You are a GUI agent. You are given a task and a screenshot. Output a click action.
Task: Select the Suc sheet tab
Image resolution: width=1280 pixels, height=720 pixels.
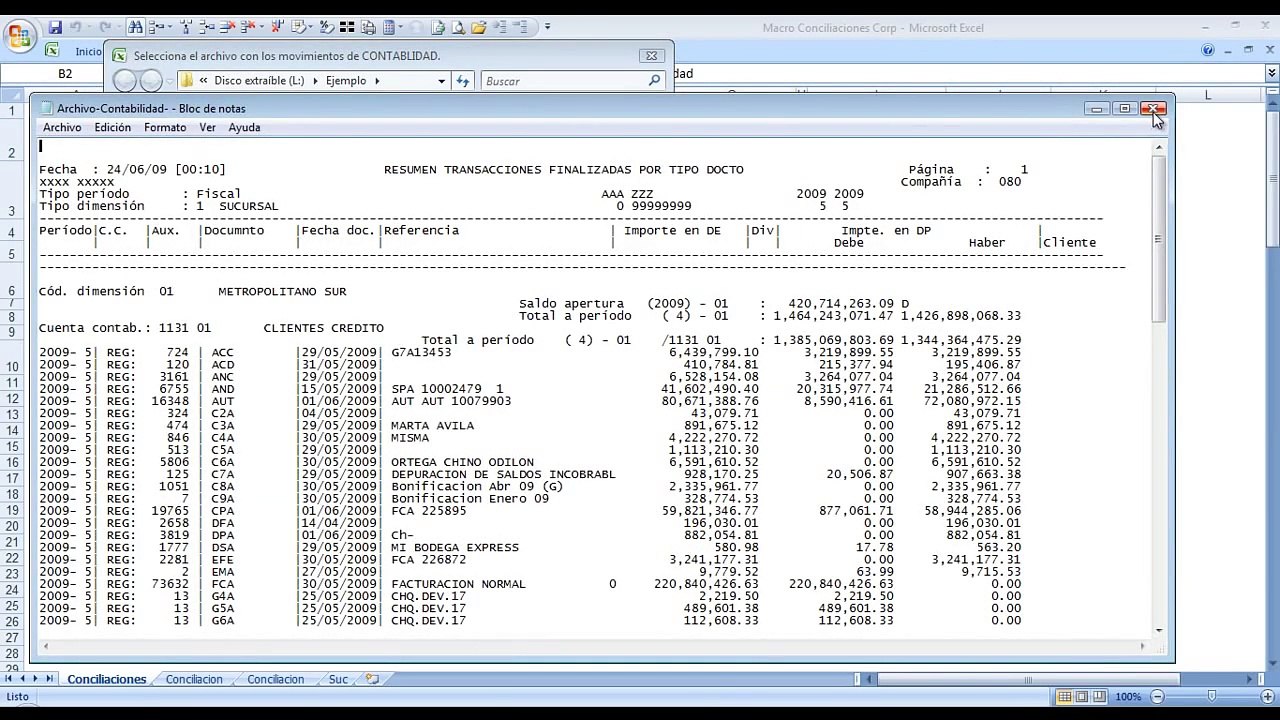click(x=338, y=679)
